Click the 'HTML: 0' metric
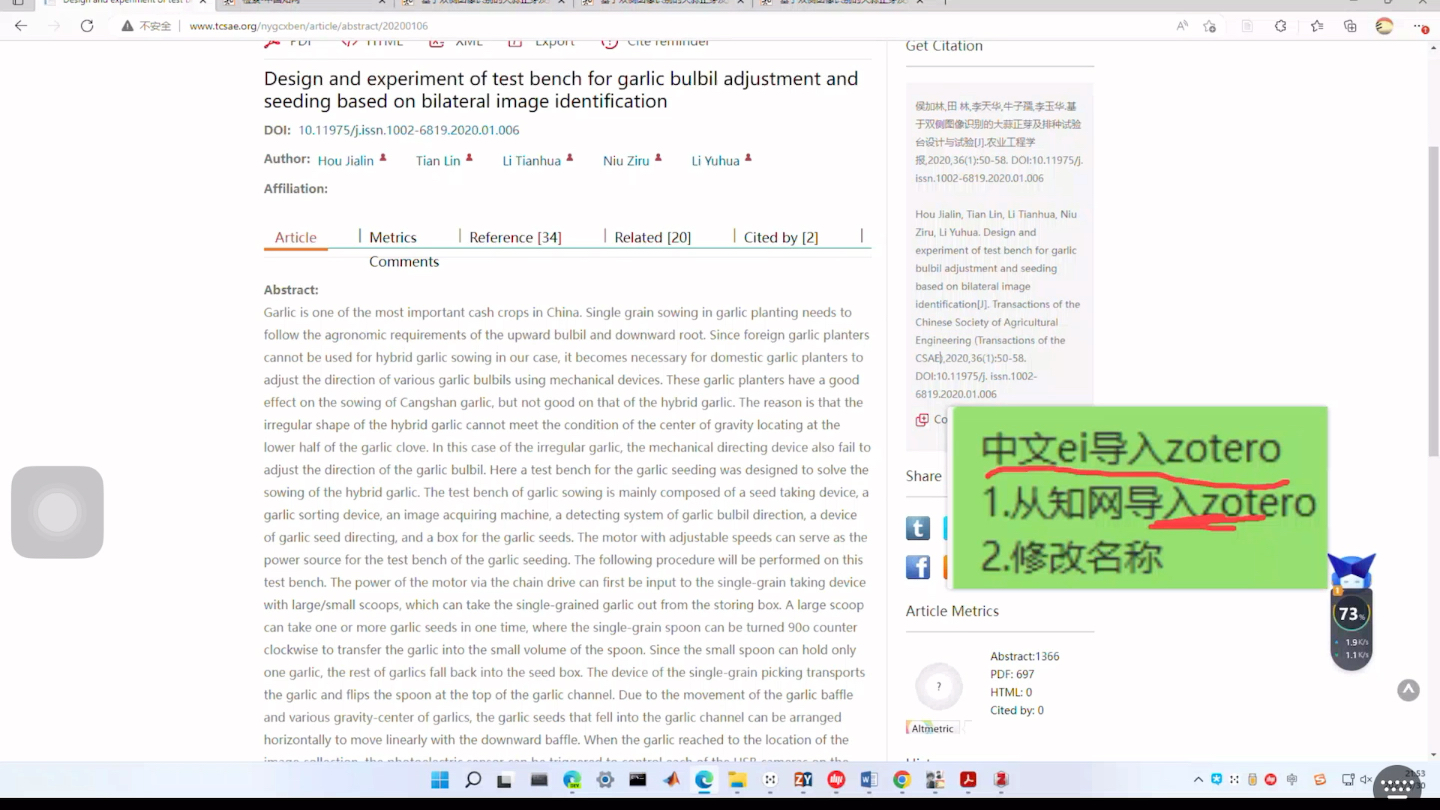 click(1011, 692)
